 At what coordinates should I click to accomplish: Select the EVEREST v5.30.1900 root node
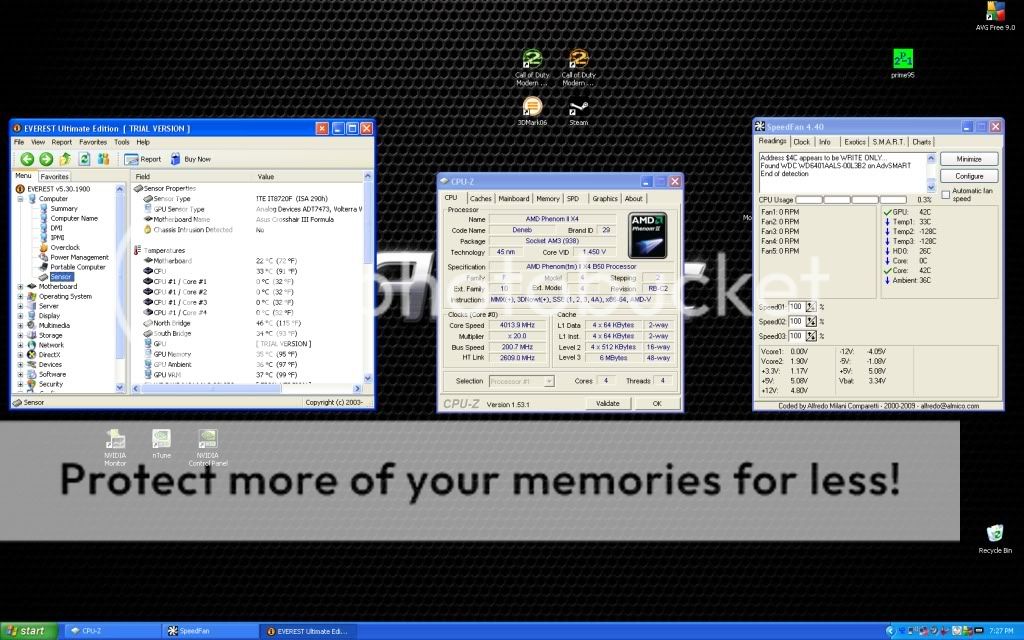tap(58, 189)
